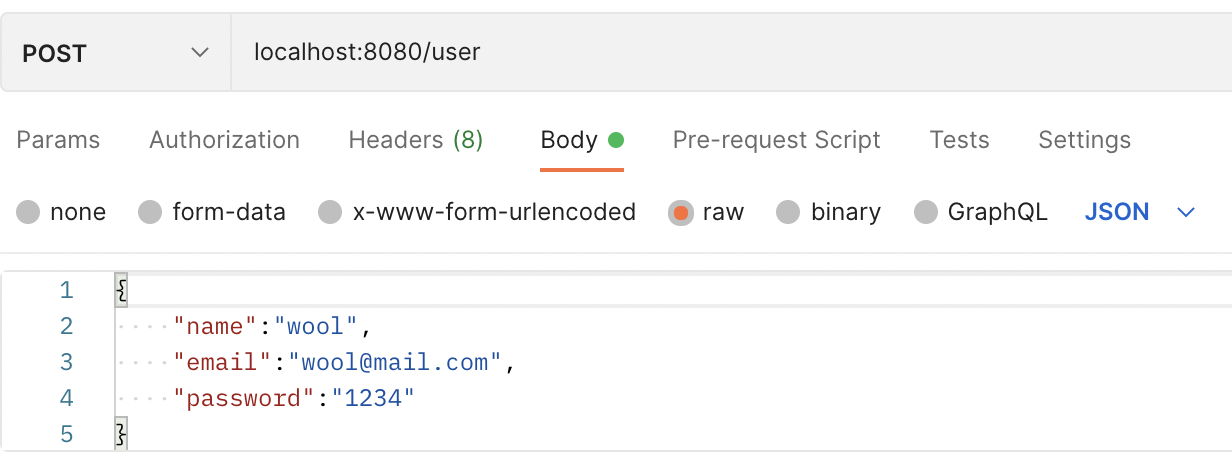Select the raw radio button
The width and height of the screenshot is (1232, 462).
click(681, 212)
